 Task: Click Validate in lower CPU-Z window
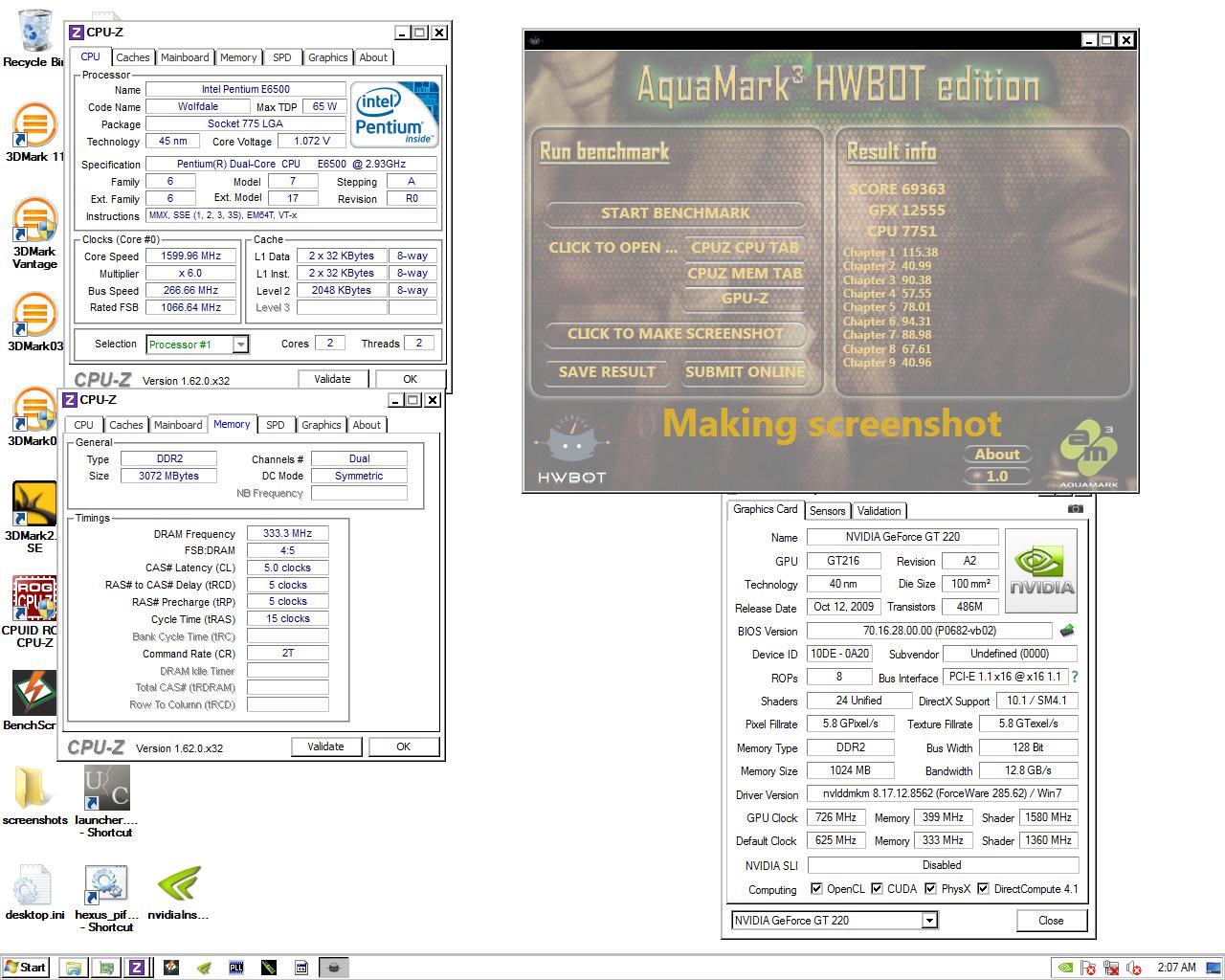pyautogui.click(x=325, y=746)
